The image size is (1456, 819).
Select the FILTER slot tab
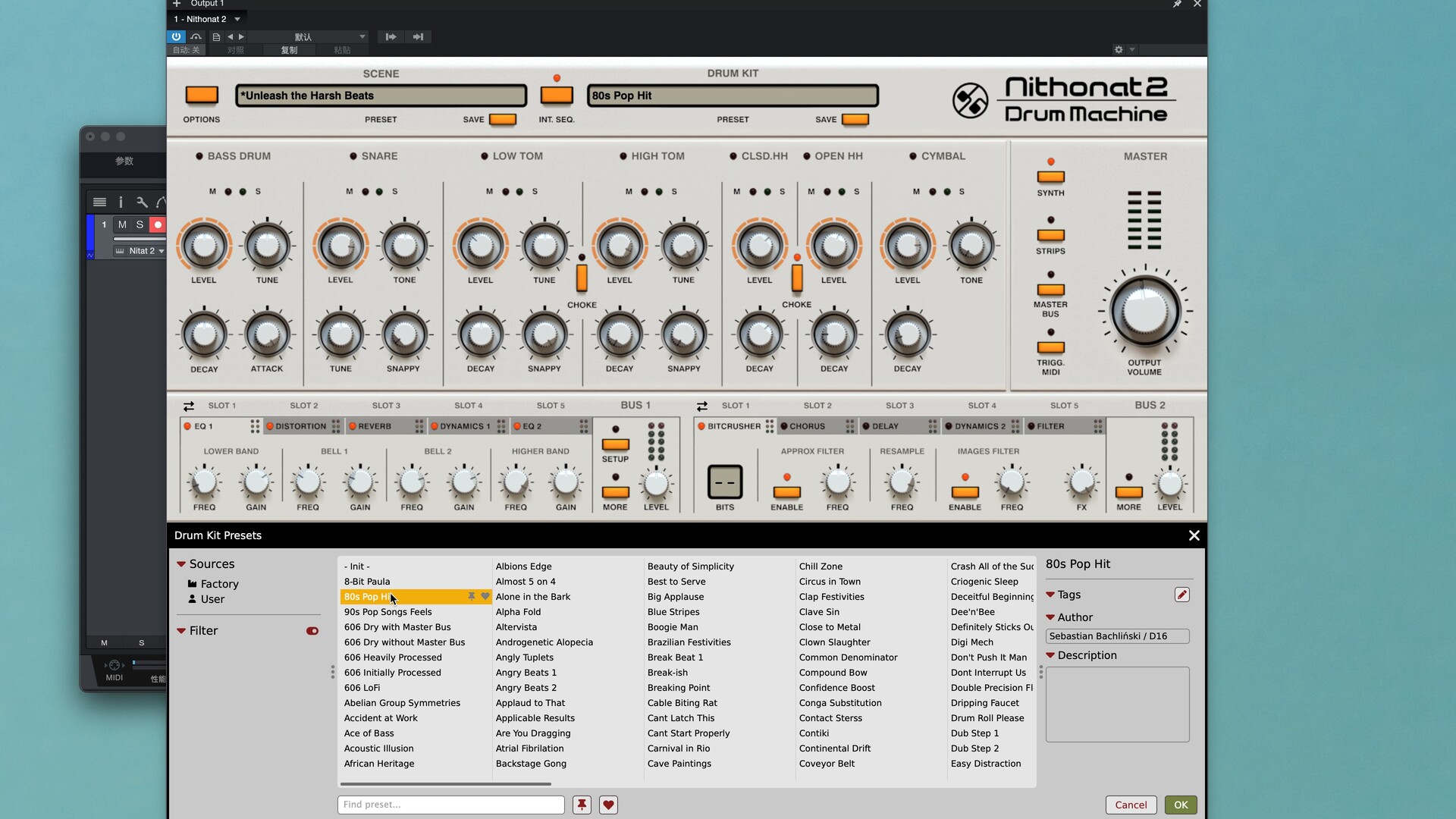tap(1051, 426)
